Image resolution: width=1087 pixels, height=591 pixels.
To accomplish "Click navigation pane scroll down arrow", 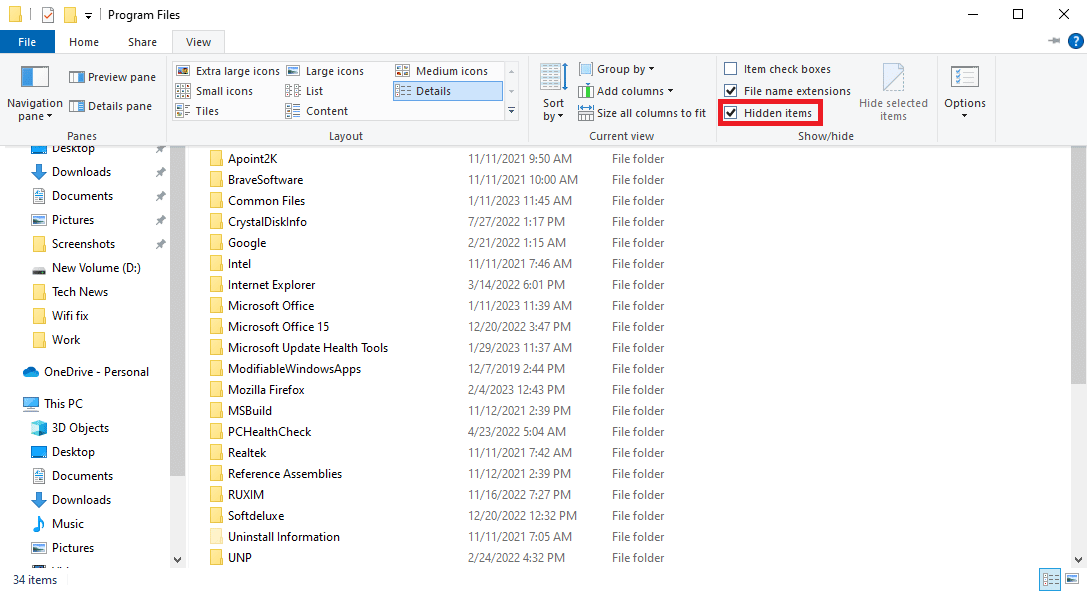I will click(177, 560).
